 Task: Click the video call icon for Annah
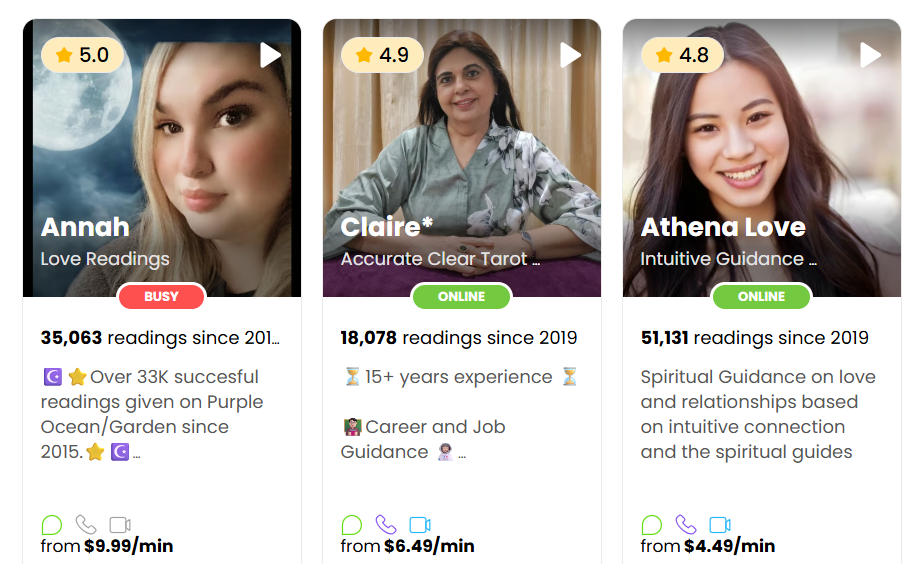(x=120, y=525)
